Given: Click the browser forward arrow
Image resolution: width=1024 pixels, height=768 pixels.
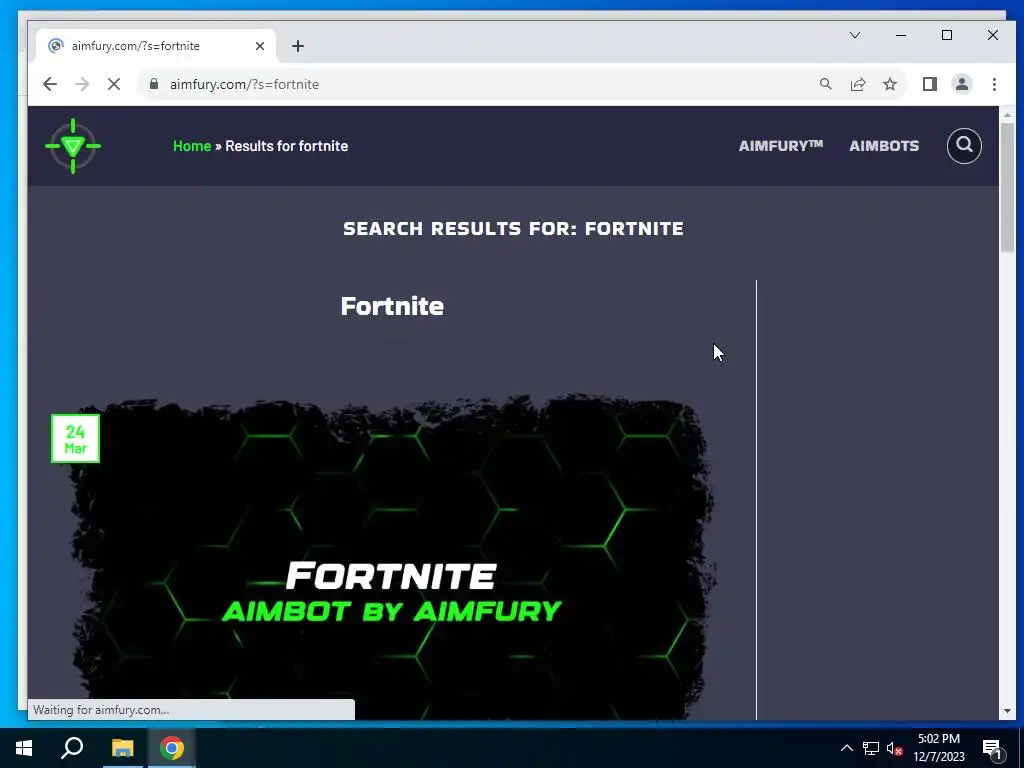Looking at the screenshot, I should (x=82, y=84).
